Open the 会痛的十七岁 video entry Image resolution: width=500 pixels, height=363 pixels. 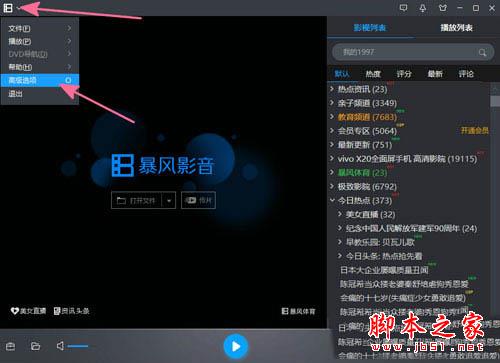tap(403, 298)
